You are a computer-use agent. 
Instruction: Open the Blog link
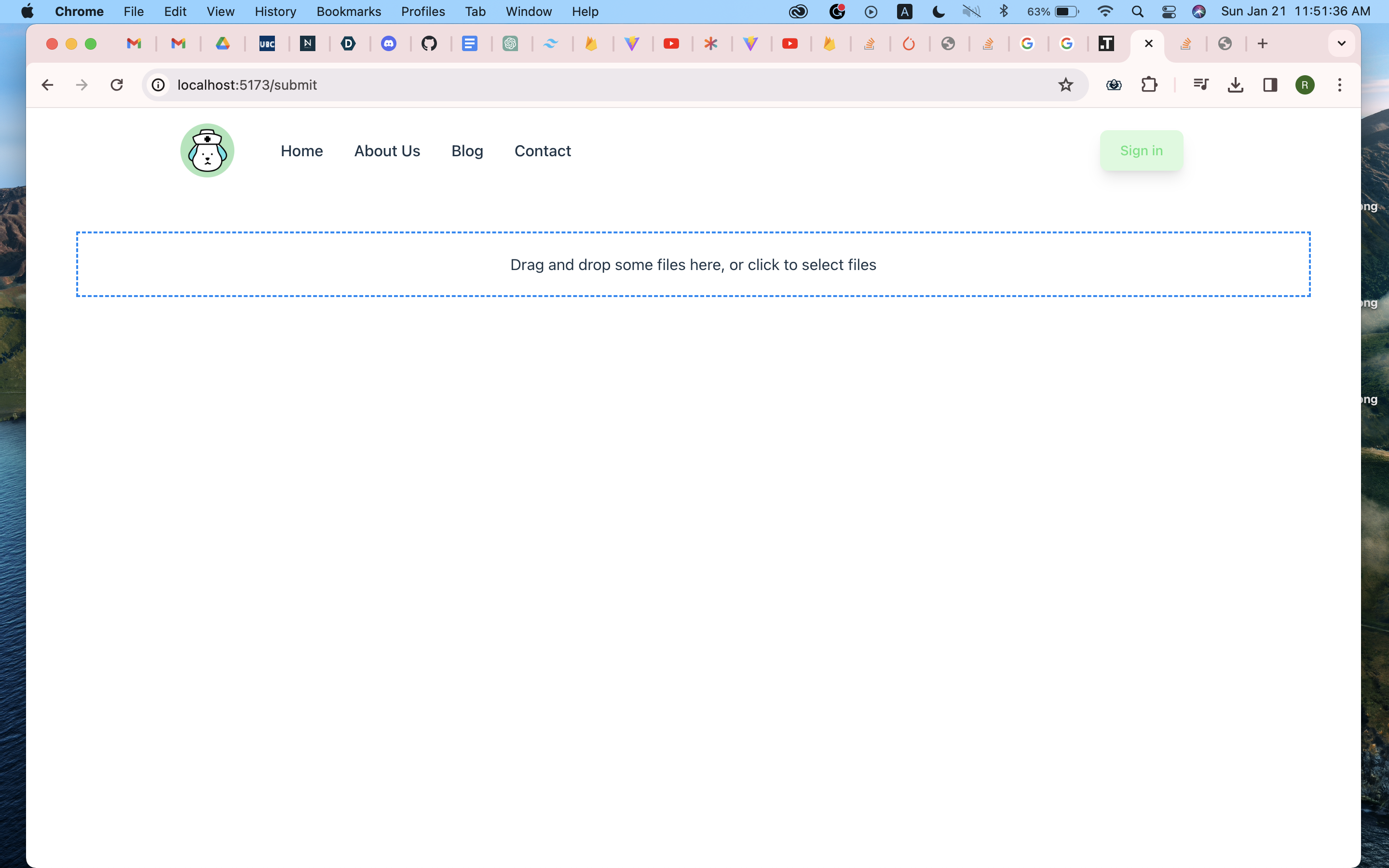tap(467, 151)
